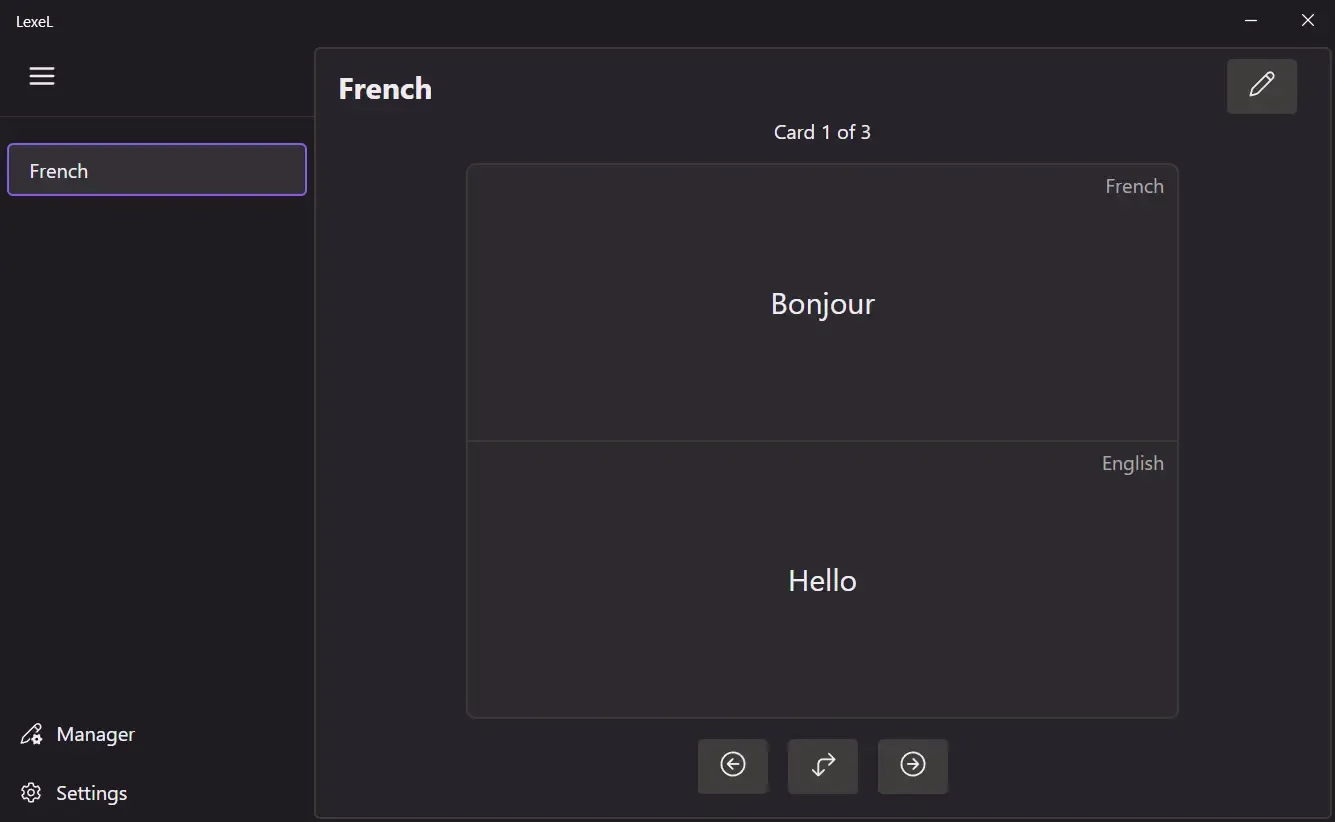Click the French deck heading title
Image resolution: width=1335 pixels, height=822 pixels.
tap(385, 89)
